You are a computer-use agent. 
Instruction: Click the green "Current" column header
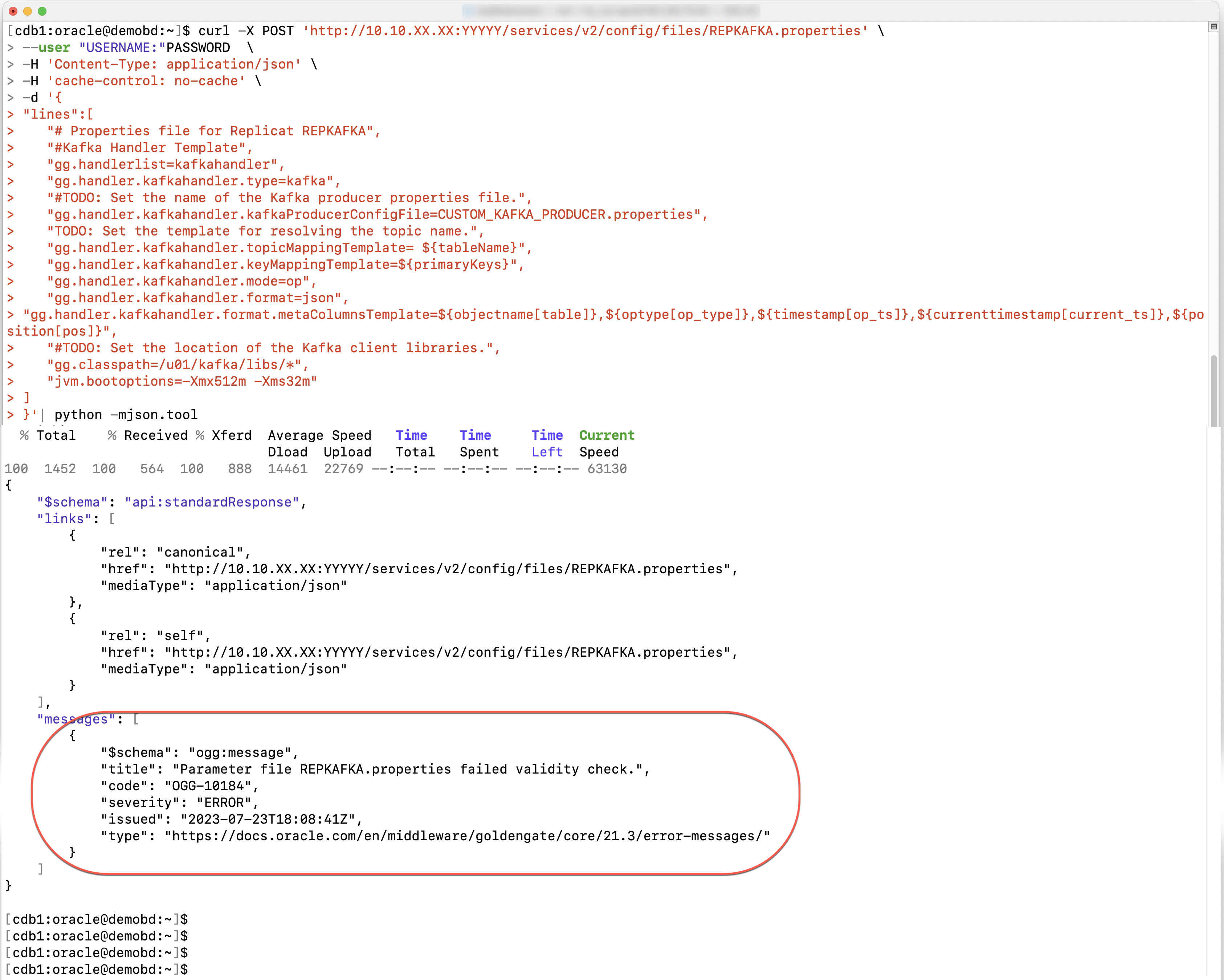606,435
